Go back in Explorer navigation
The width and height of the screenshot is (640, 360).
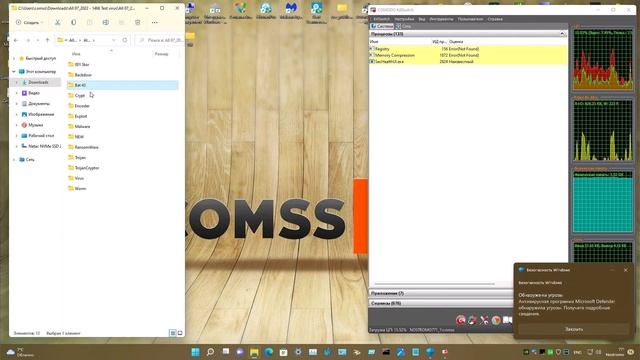(x=16, y=40)
